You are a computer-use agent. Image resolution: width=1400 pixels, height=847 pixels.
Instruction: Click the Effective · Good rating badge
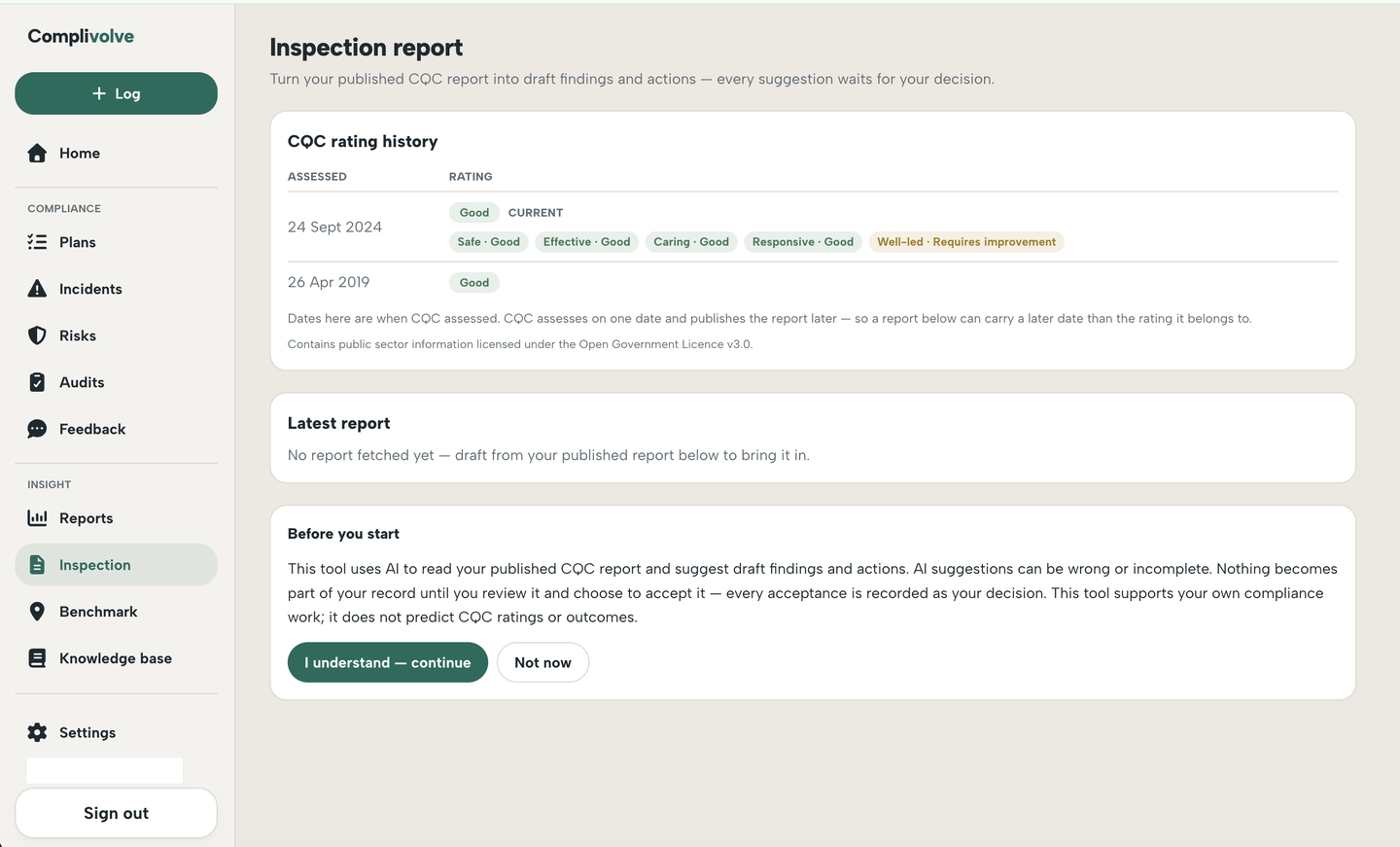587,242
